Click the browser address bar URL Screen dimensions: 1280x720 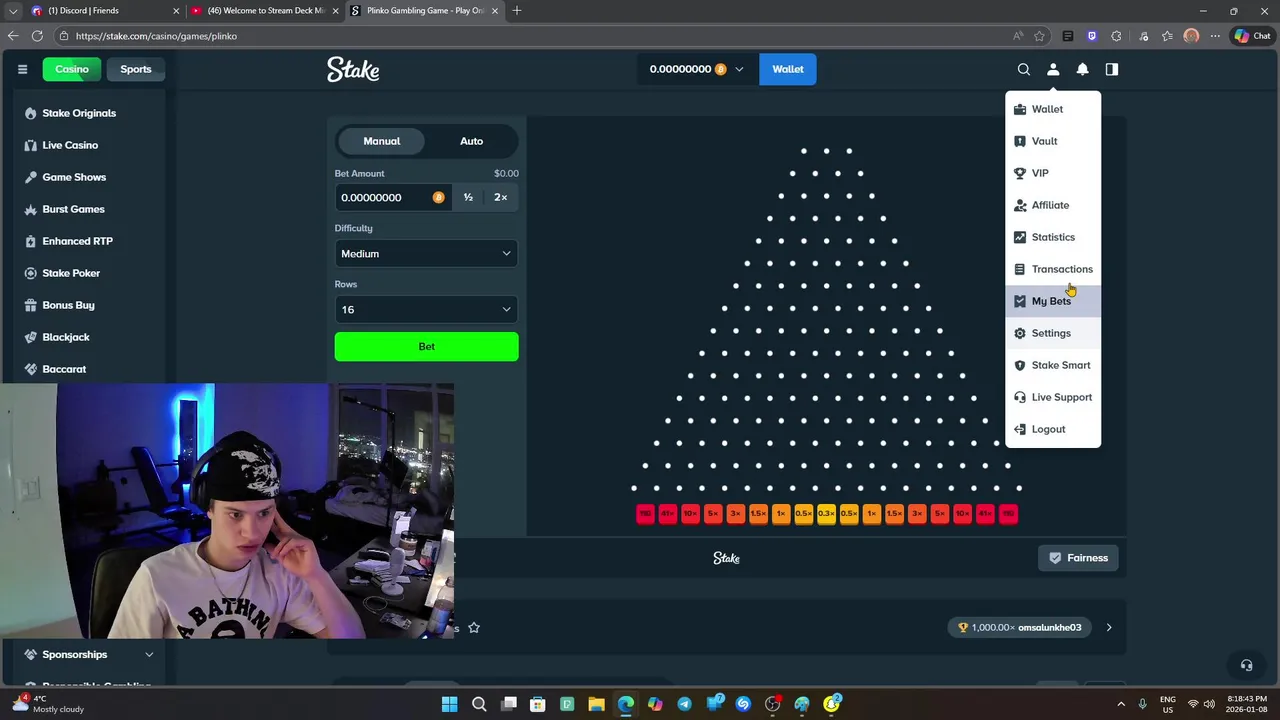click(156, 36)
